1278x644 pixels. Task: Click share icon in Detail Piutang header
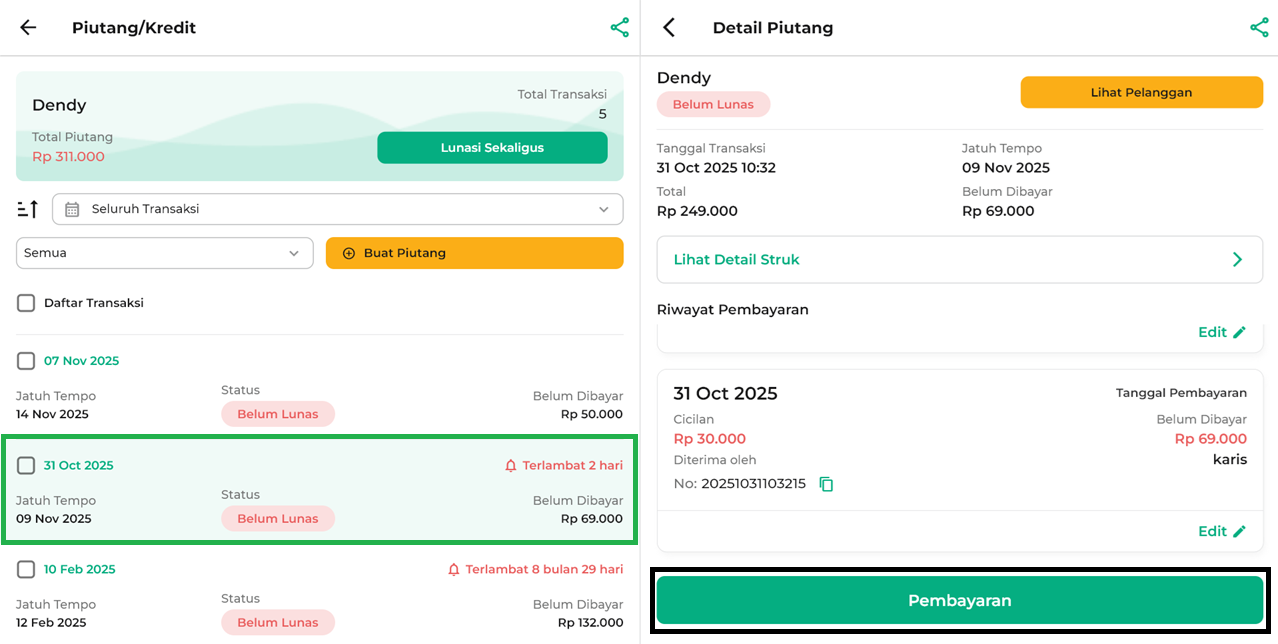(x=1259, y=28)
